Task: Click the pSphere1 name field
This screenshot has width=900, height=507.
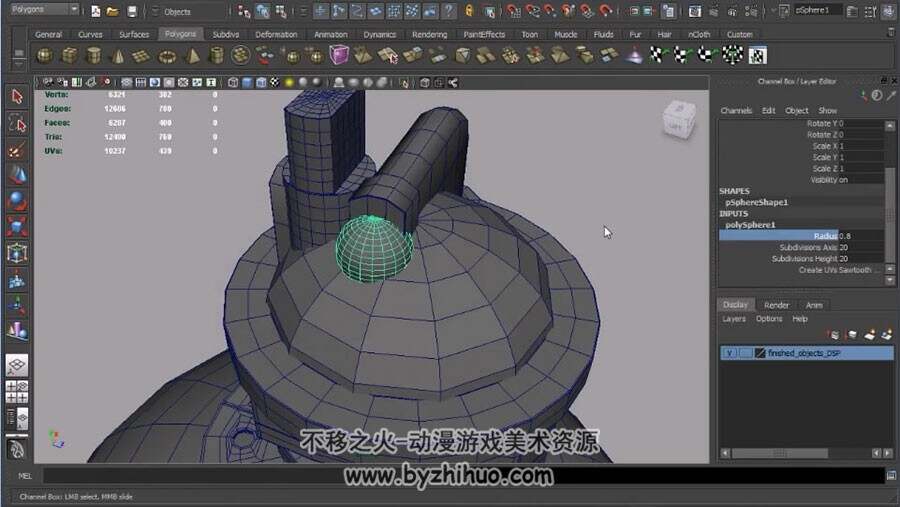Action: click(x=818, y=10)
